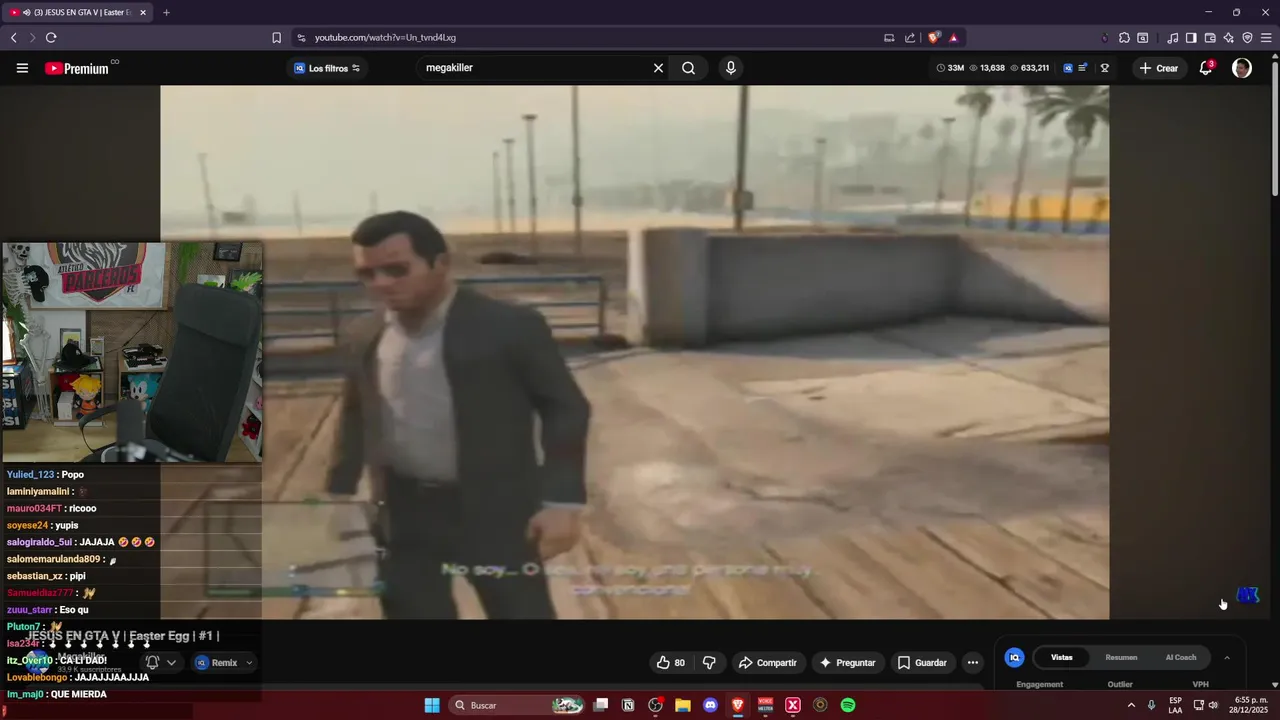Click the VPH label
This screenshot has width=1280, height=720.
[x=1200, y=684]
